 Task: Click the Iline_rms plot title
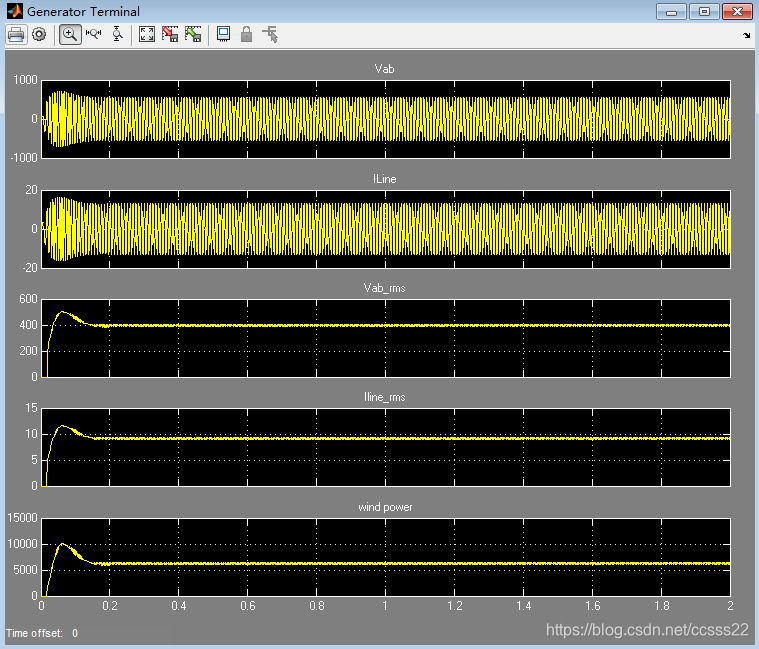(385, 397)
